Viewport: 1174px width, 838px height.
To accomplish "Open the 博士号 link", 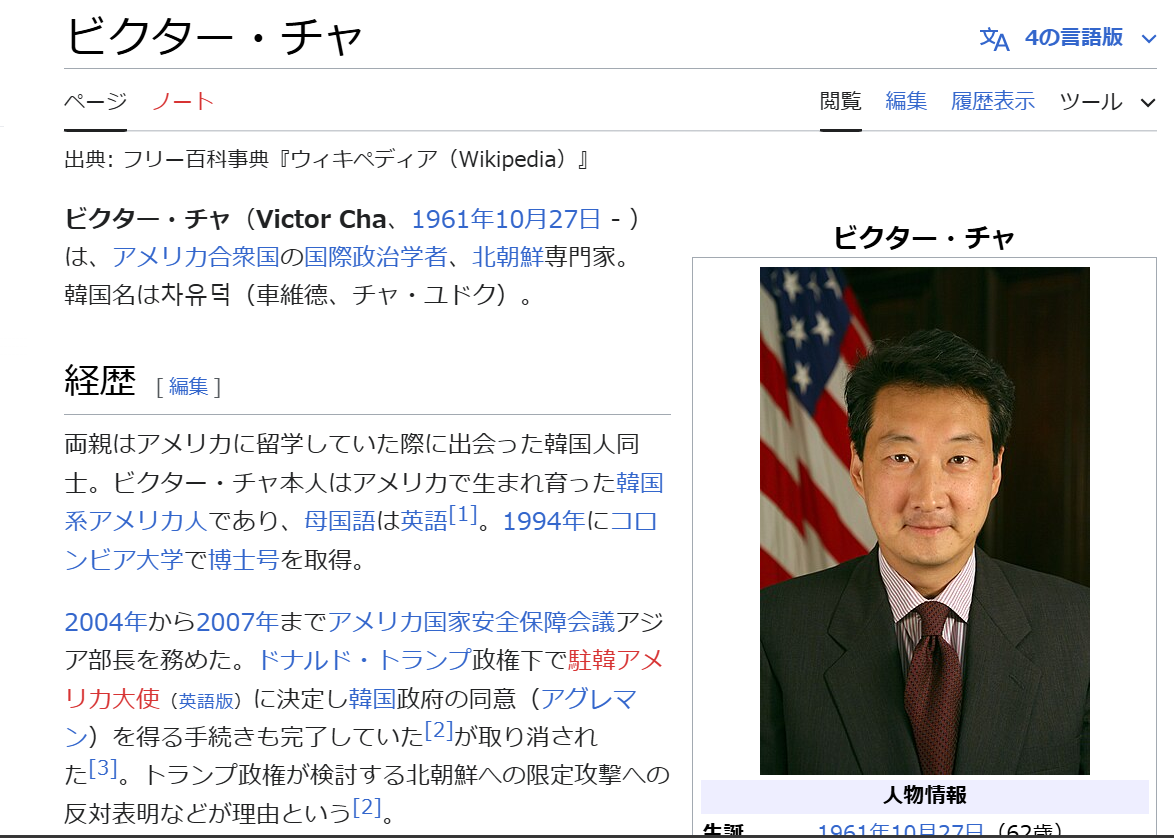I will pos(243,559).
